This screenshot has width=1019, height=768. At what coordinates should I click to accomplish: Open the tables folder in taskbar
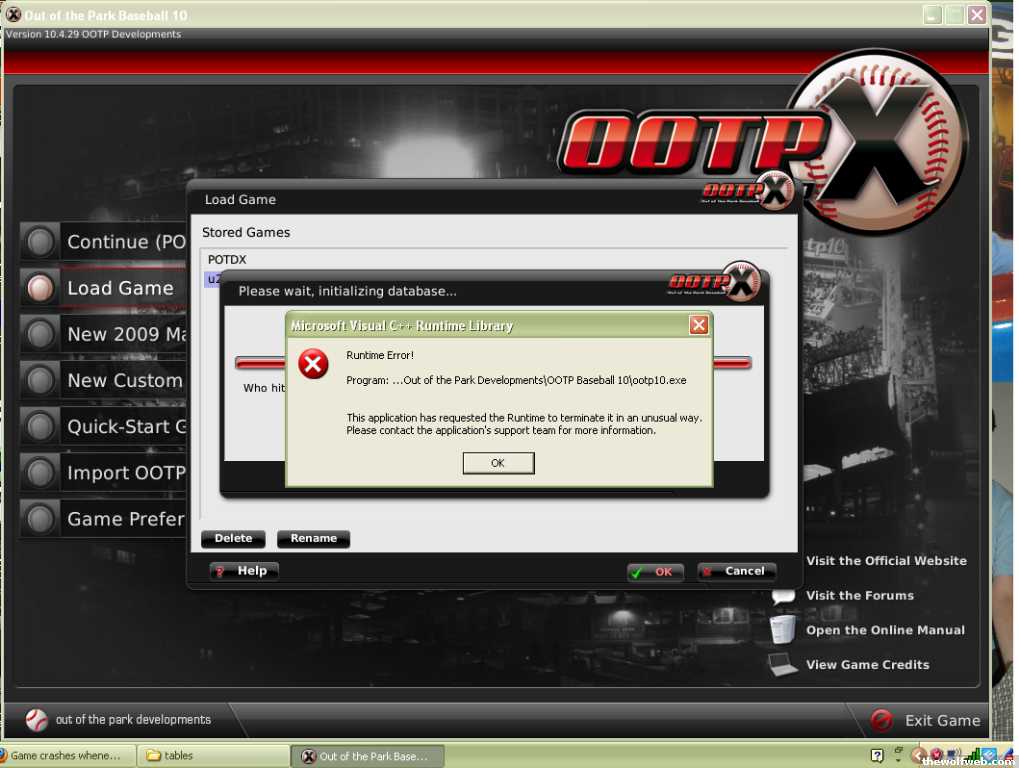[210, 756]
